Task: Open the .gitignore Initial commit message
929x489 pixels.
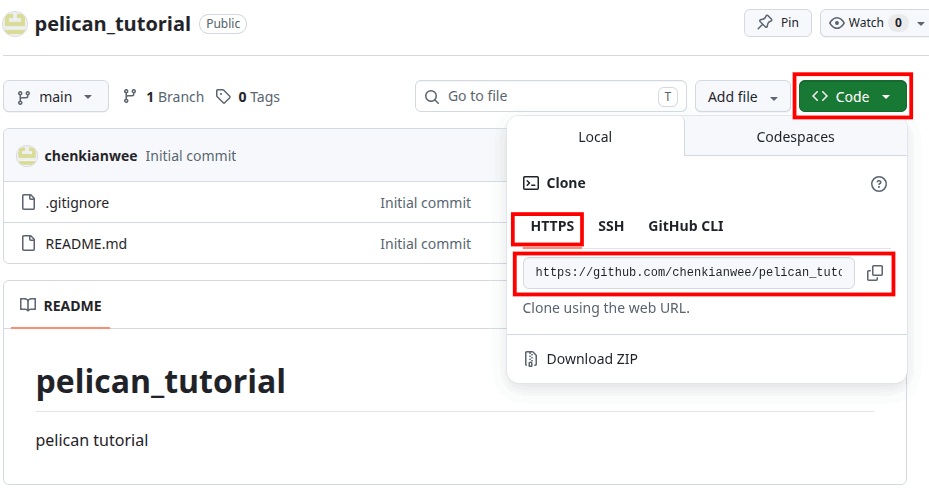Action: [425, 203]
